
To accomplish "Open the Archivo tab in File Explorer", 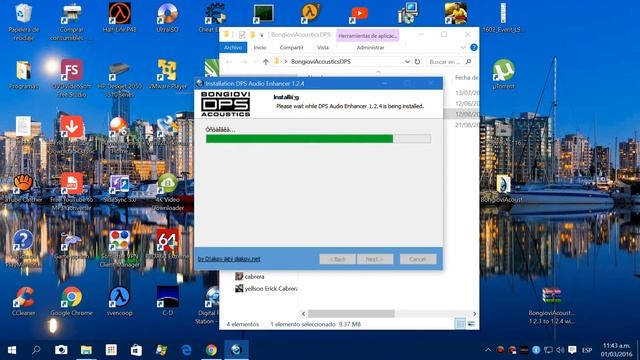I will coord(233,47).
